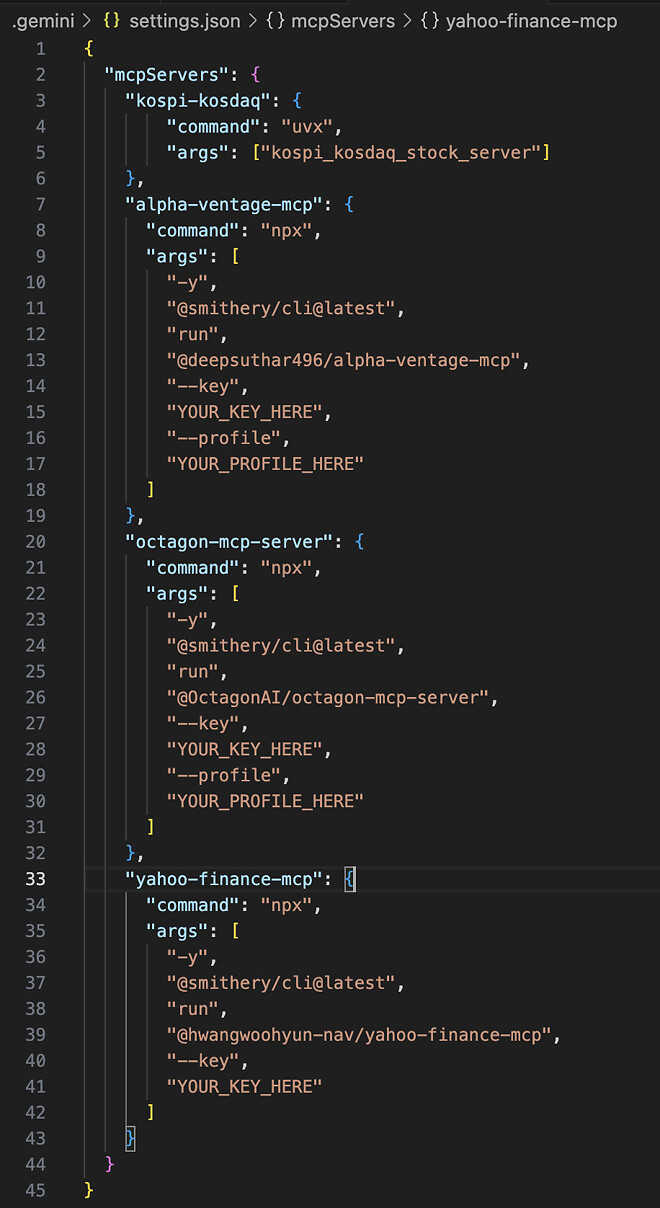Click "YOUR_PROFILE_HERE" on line 30

pos(265,802)
